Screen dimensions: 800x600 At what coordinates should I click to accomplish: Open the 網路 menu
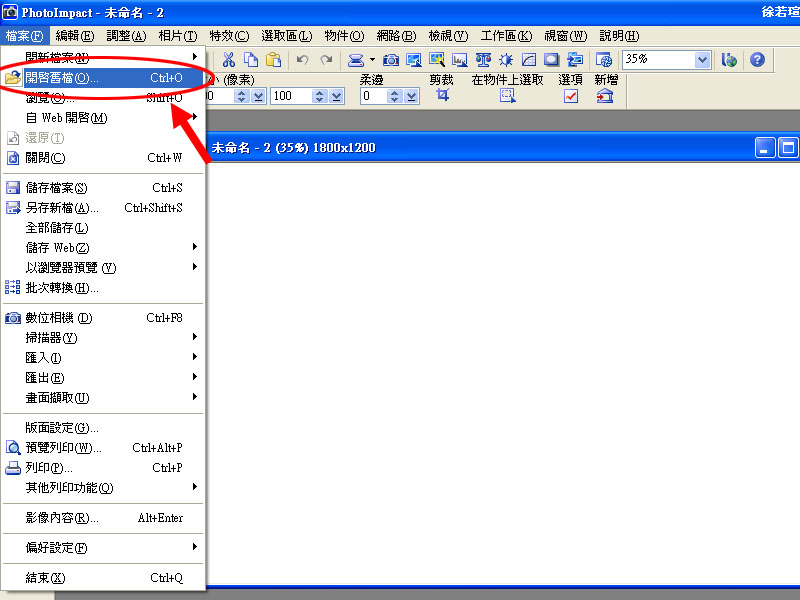point(396,36)
